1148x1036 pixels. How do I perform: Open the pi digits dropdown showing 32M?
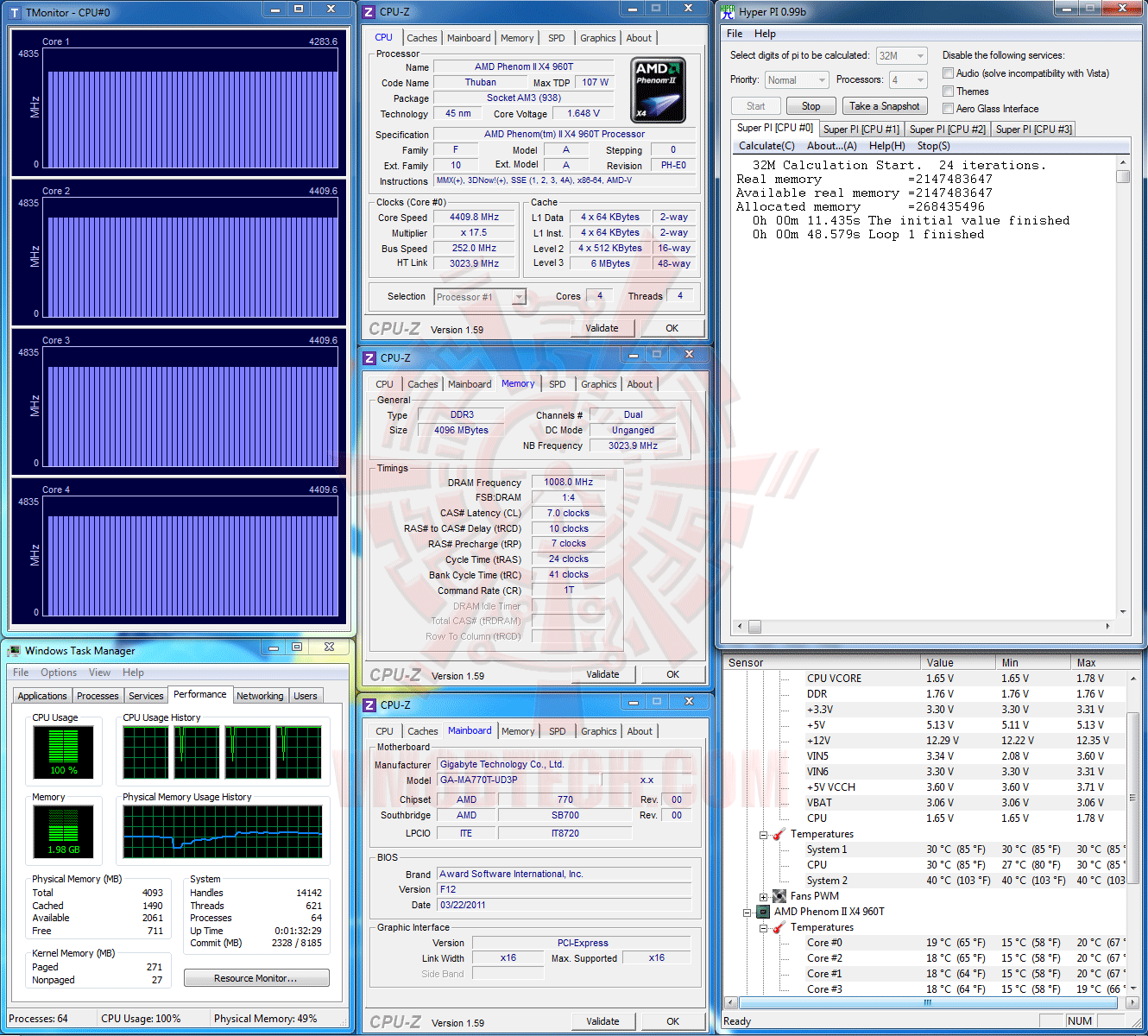point(902,55)
